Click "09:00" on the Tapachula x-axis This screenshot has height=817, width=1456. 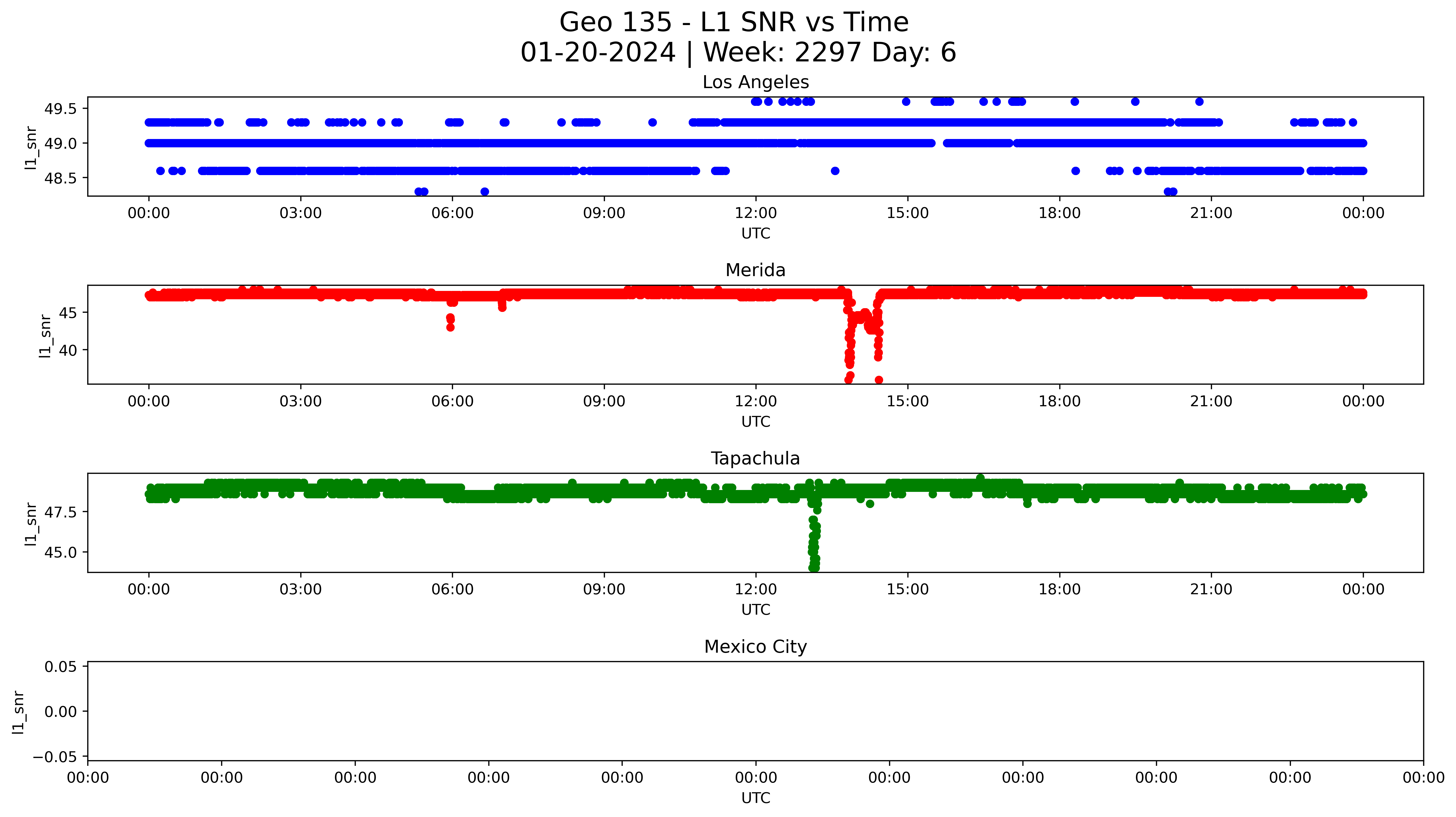tap(604, 590)
